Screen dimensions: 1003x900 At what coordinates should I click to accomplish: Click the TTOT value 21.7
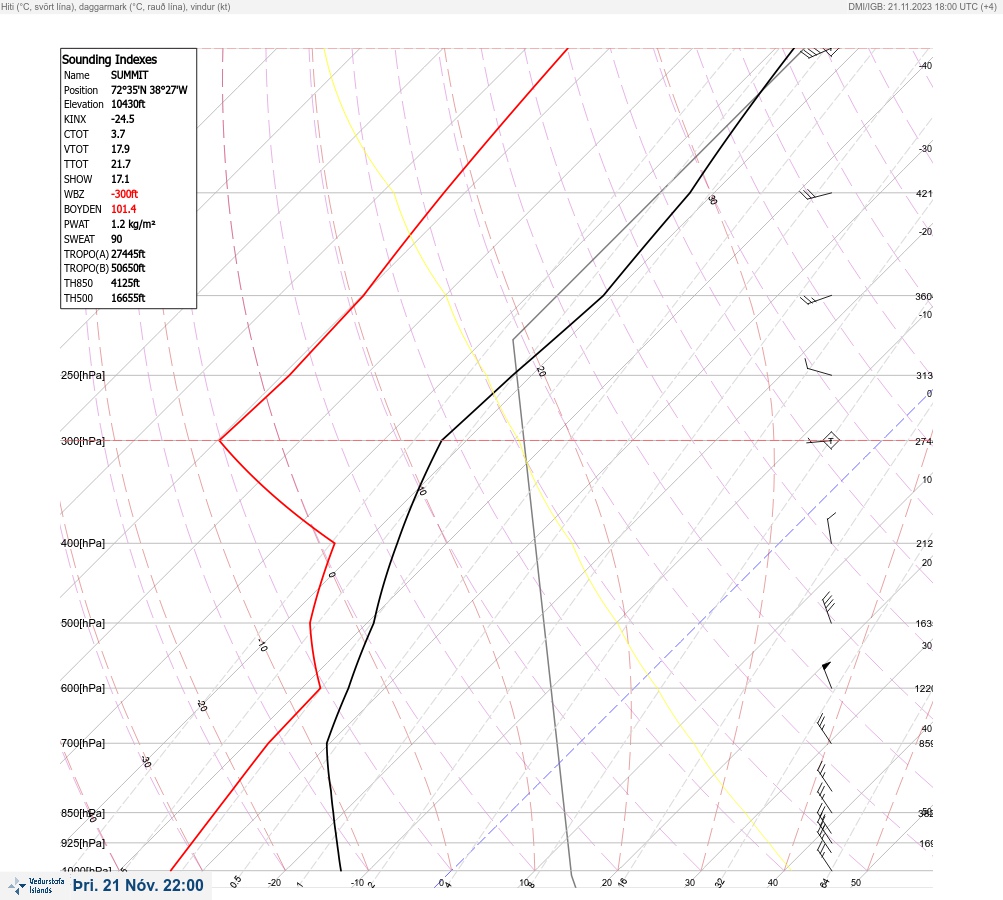[x=121, y=164]
